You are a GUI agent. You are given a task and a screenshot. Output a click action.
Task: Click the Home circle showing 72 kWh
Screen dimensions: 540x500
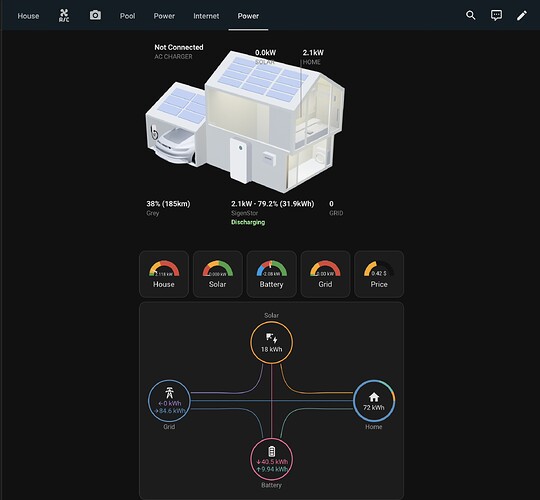[374, 401]
